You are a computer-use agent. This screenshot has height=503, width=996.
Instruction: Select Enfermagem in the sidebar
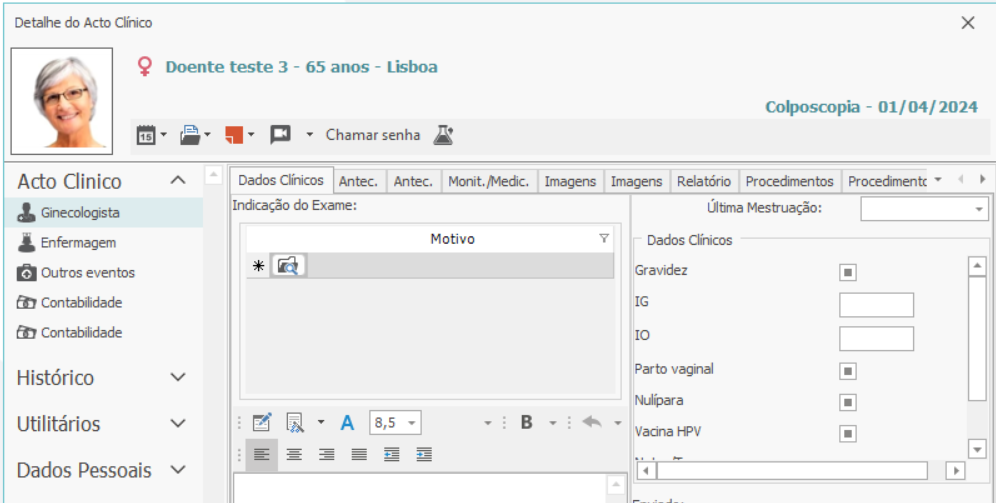(x=78, y=243)
